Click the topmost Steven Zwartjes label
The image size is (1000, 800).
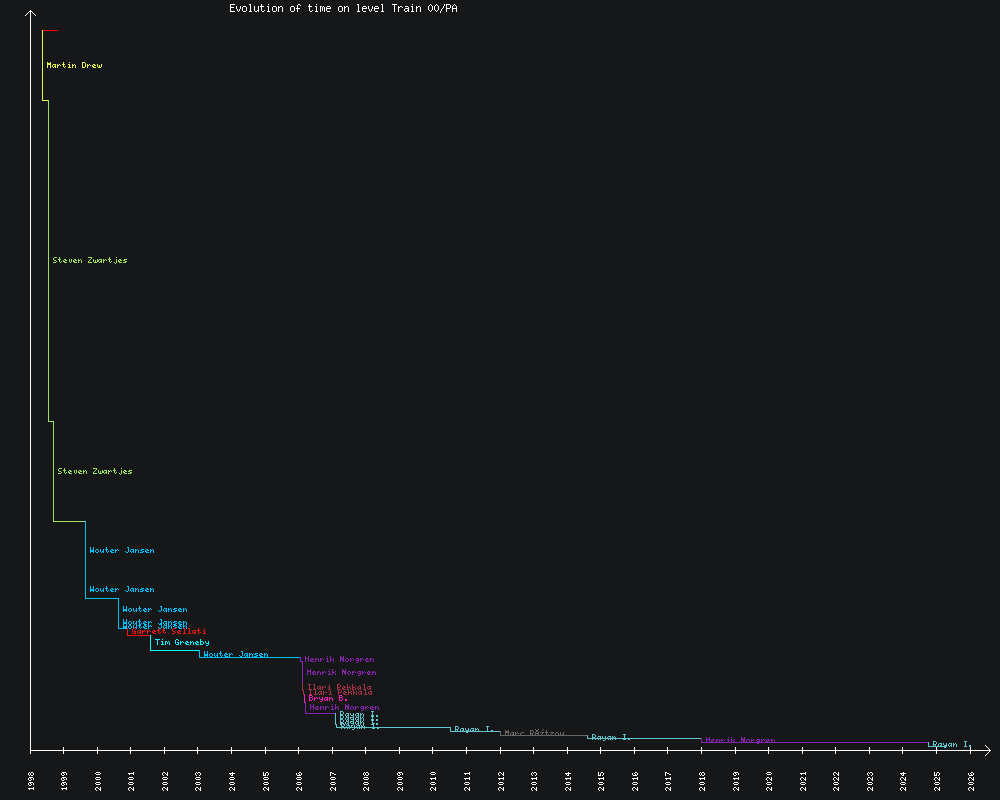pos(90,261)
